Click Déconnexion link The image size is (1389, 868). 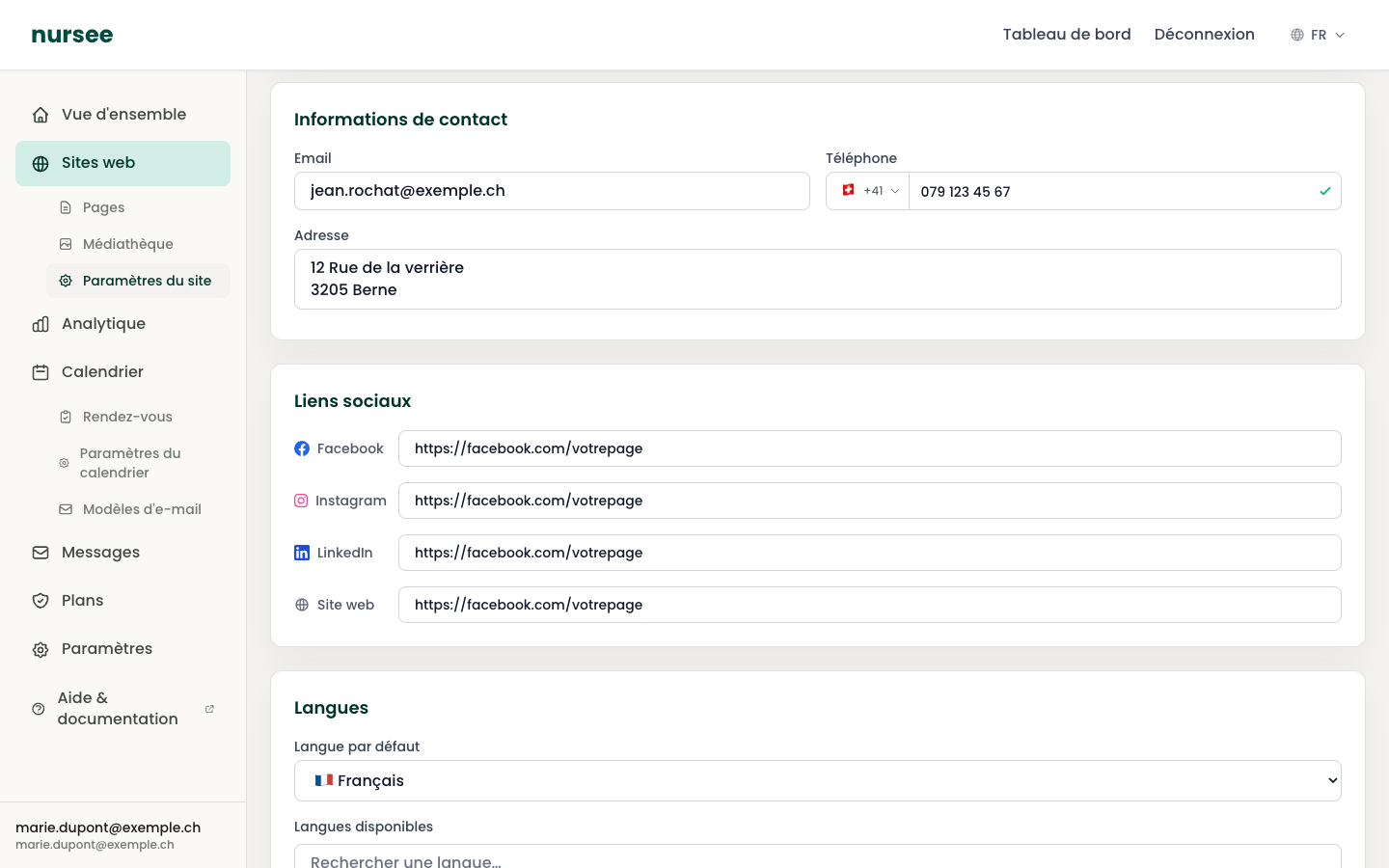click(1205, 35)
